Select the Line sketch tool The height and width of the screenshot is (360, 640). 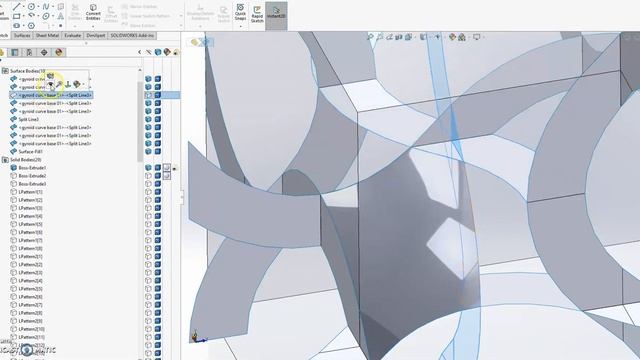point(16,7)
